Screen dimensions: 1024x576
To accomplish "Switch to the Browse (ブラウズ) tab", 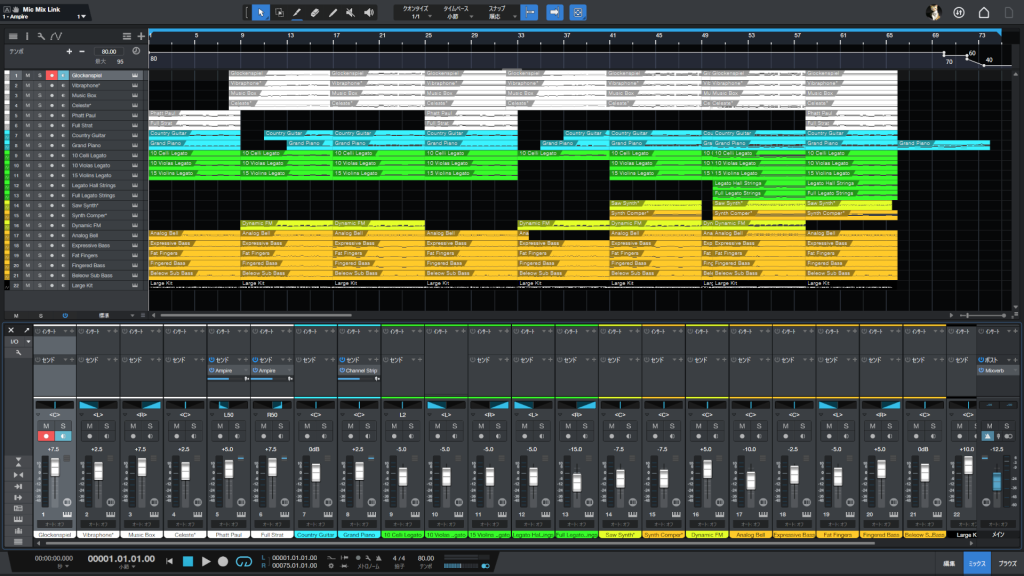I will (x=1007, y=564).
